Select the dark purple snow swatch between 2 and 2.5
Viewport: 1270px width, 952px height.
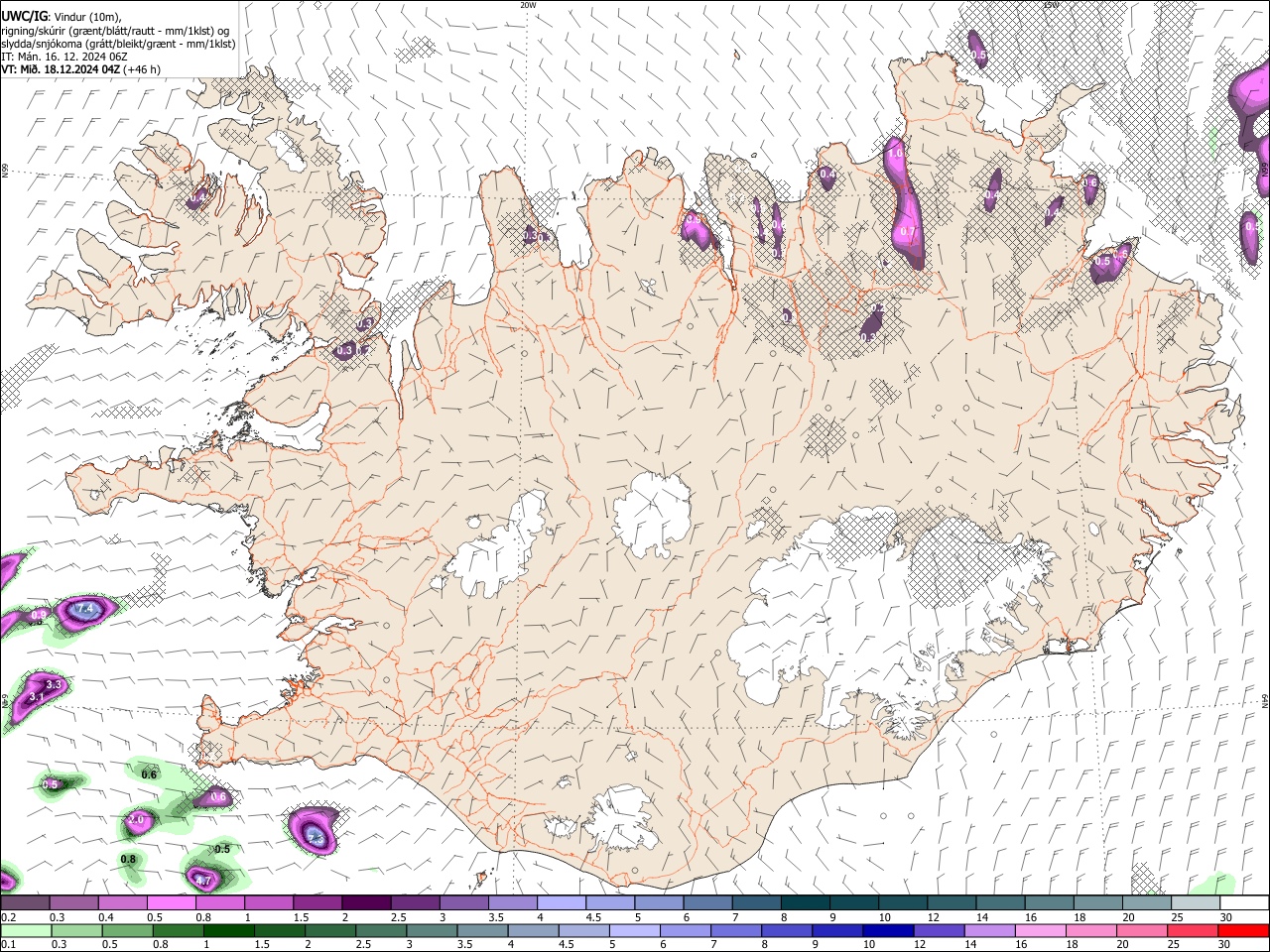tap(366, 902)
